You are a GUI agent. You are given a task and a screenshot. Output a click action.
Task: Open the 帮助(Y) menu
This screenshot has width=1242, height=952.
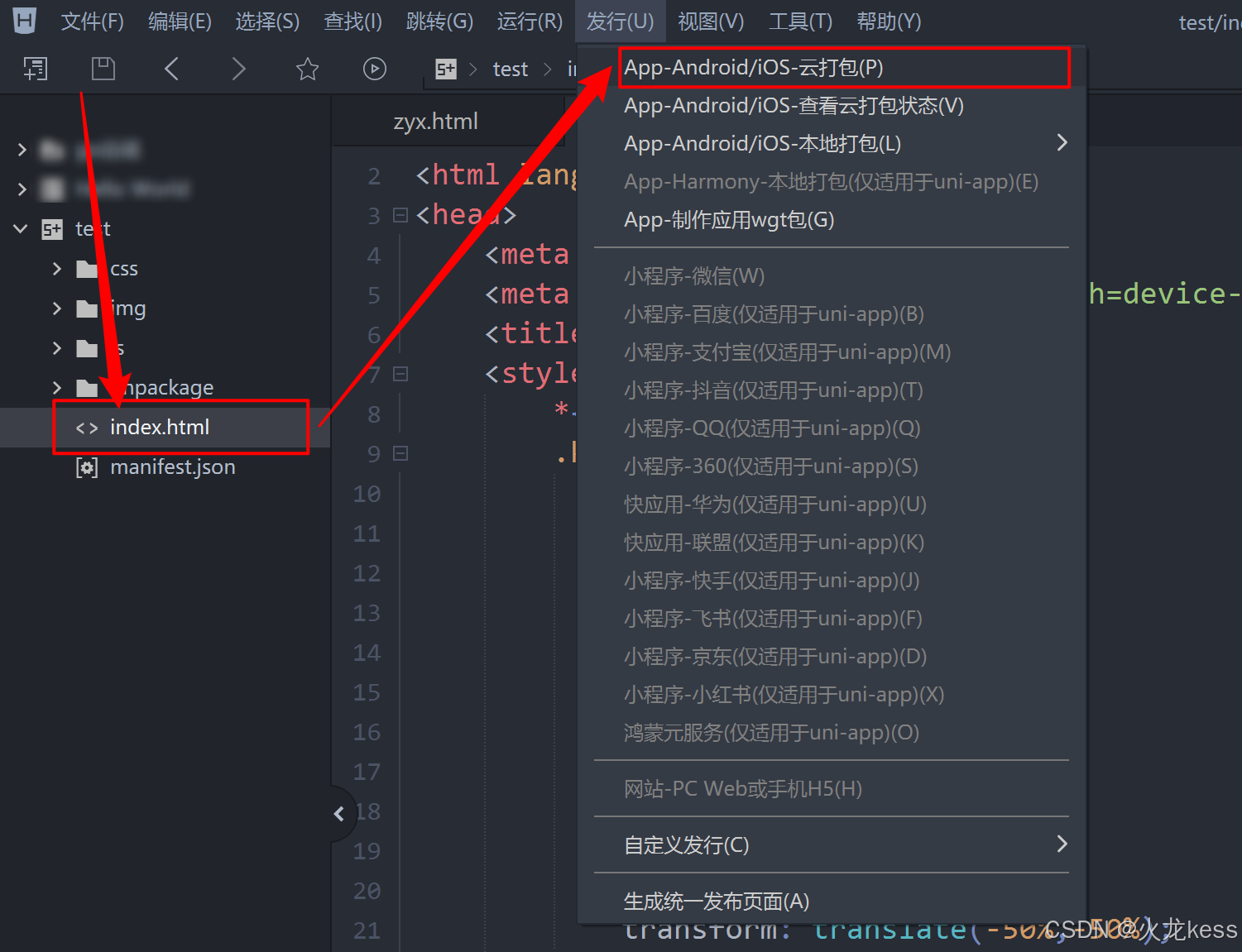[x=889, y=22]
